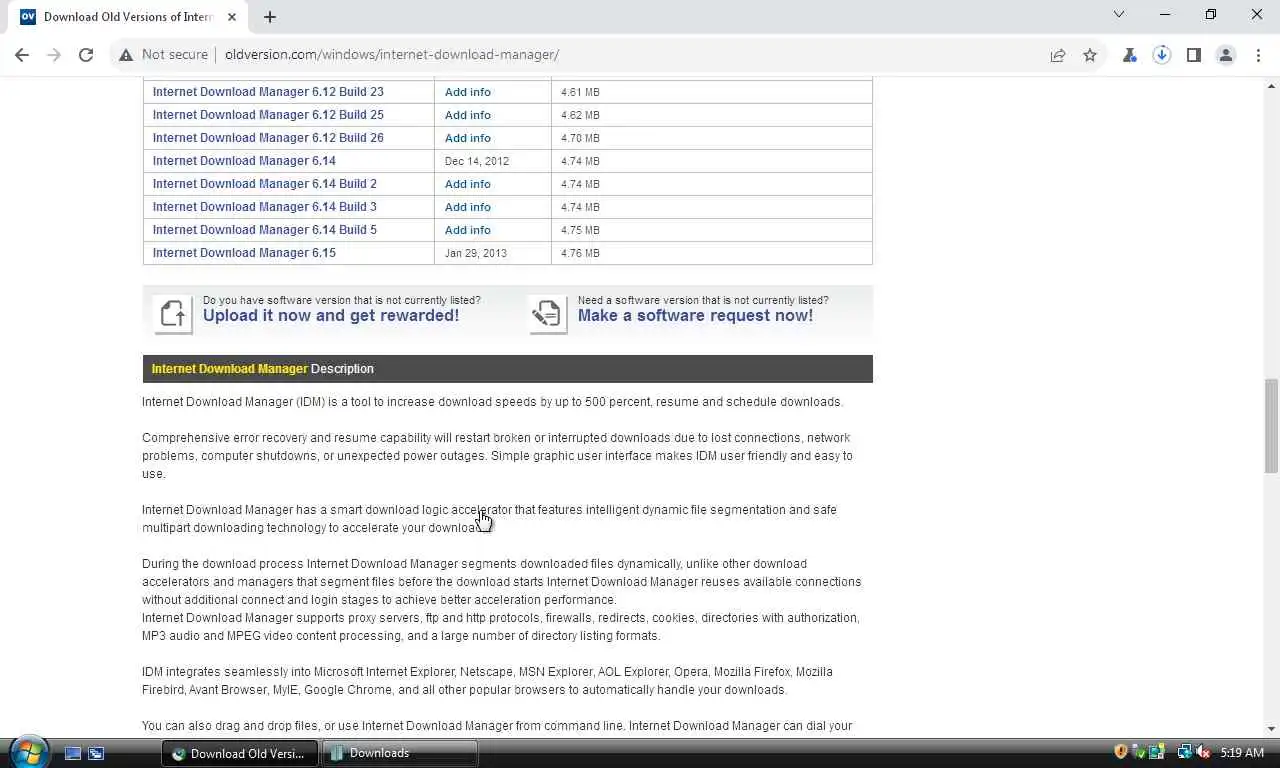1280x768 pixels.
Task: Click the scrollbar down arrow
Action: click(x=1271, y=729)
